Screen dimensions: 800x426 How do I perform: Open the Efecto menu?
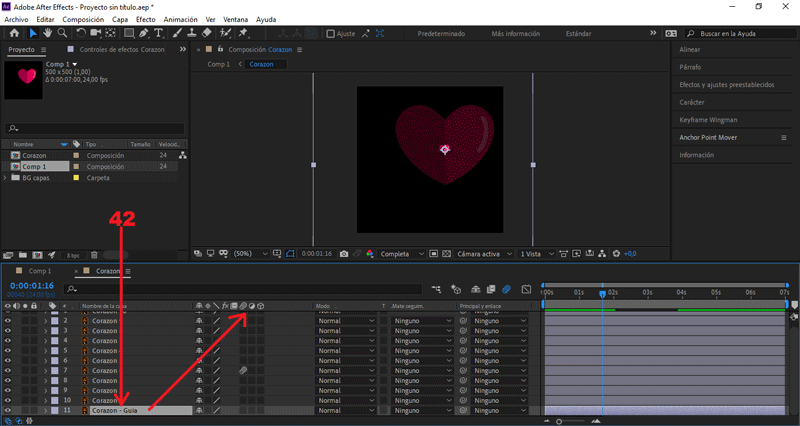(145, 19)
